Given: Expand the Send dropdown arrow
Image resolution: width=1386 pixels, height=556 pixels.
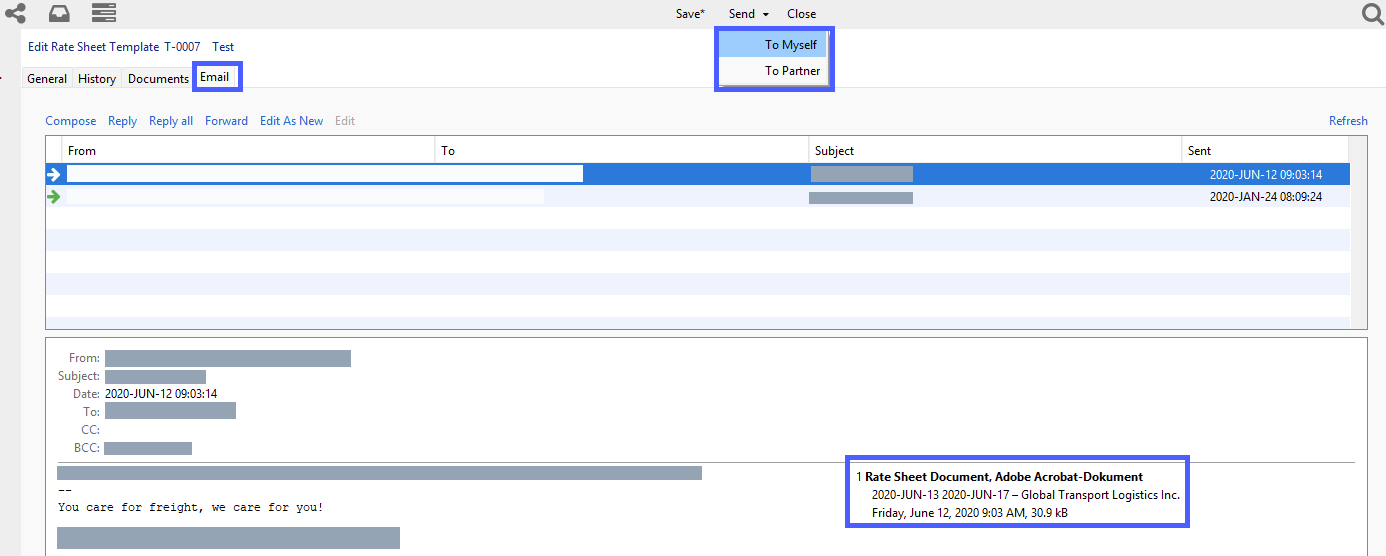Looking at the screenshot, I should 765,14.
